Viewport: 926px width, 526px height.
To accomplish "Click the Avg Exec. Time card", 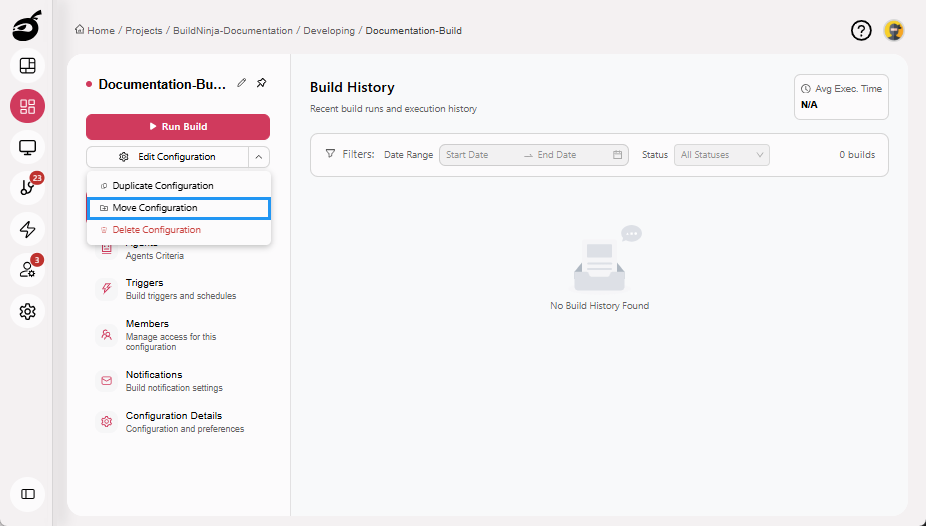I will coord(841,97).
